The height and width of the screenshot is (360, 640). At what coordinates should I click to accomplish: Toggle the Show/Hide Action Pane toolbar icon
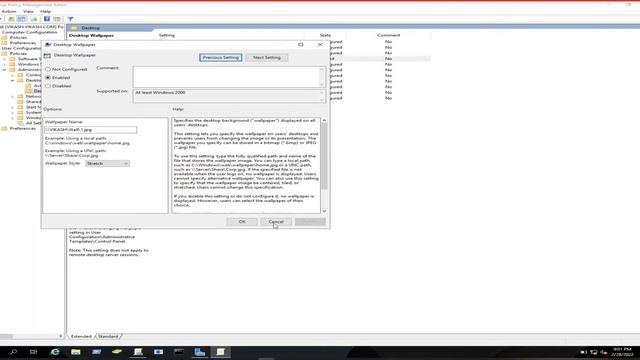click(57, 19)
